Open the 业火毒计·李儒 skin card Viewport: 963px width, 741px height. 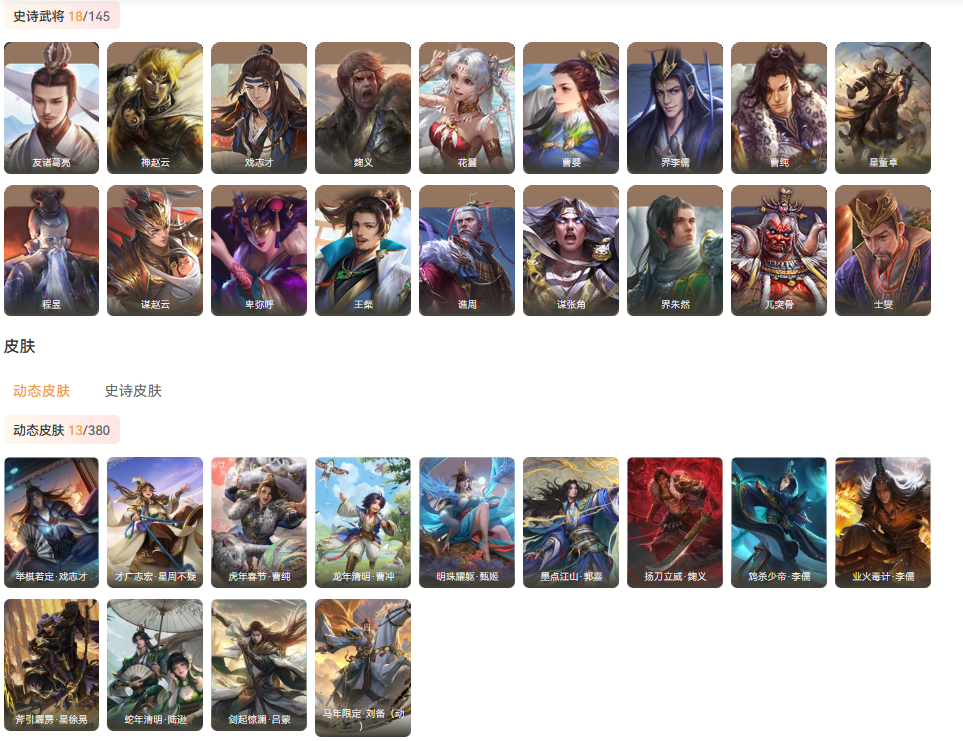point(883,522)
